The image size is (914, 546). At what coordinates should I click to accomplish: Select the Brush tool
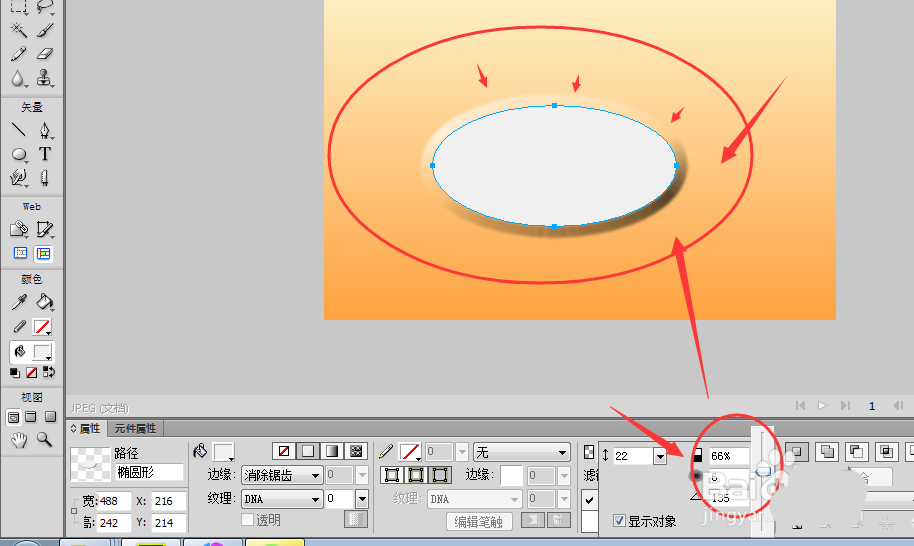click(x=45, y=29)
